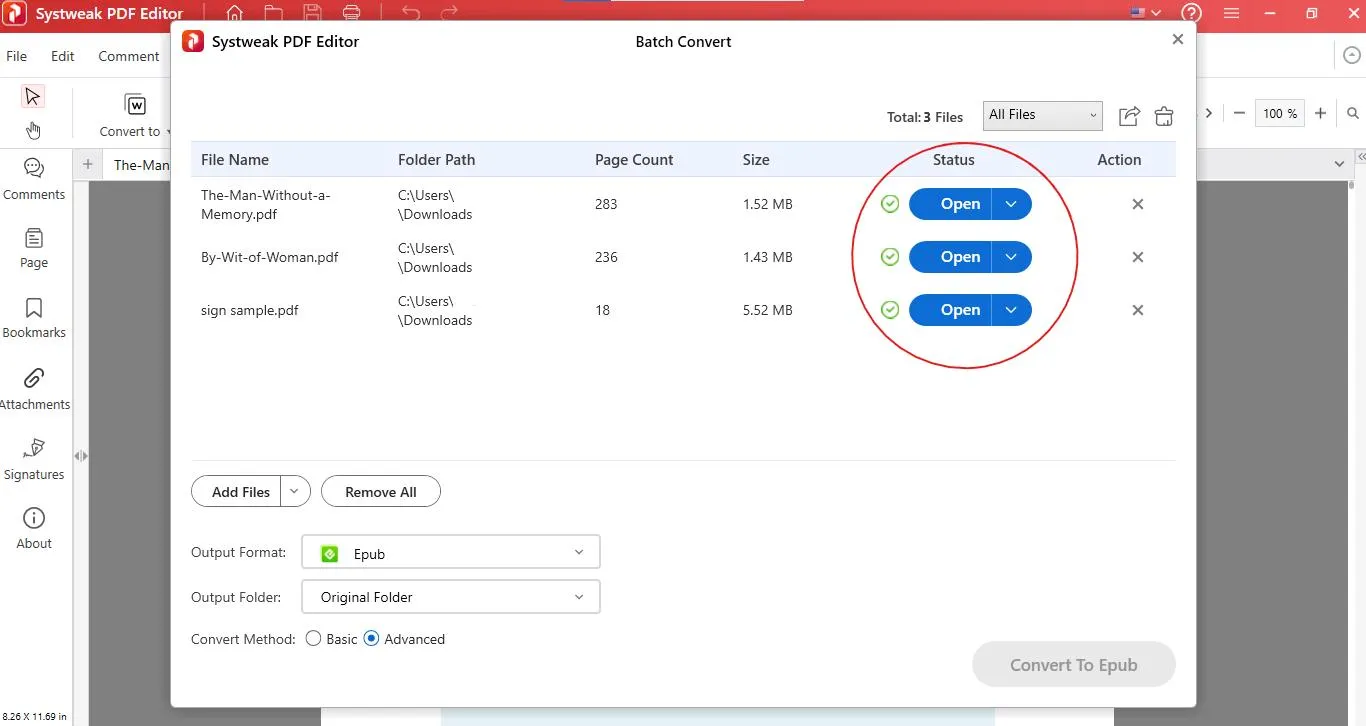Open the File menu
The height and width of the screenshot is (726, 1366).
(x=17, y=56)
